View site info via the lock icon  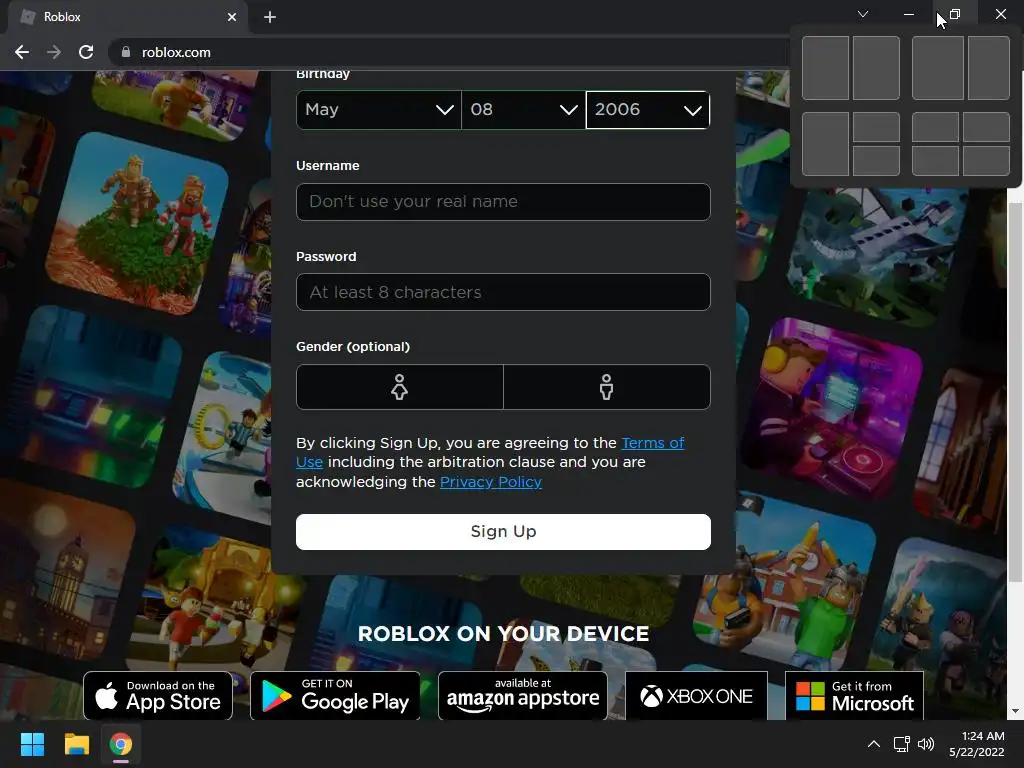click(x=125, y=52)
